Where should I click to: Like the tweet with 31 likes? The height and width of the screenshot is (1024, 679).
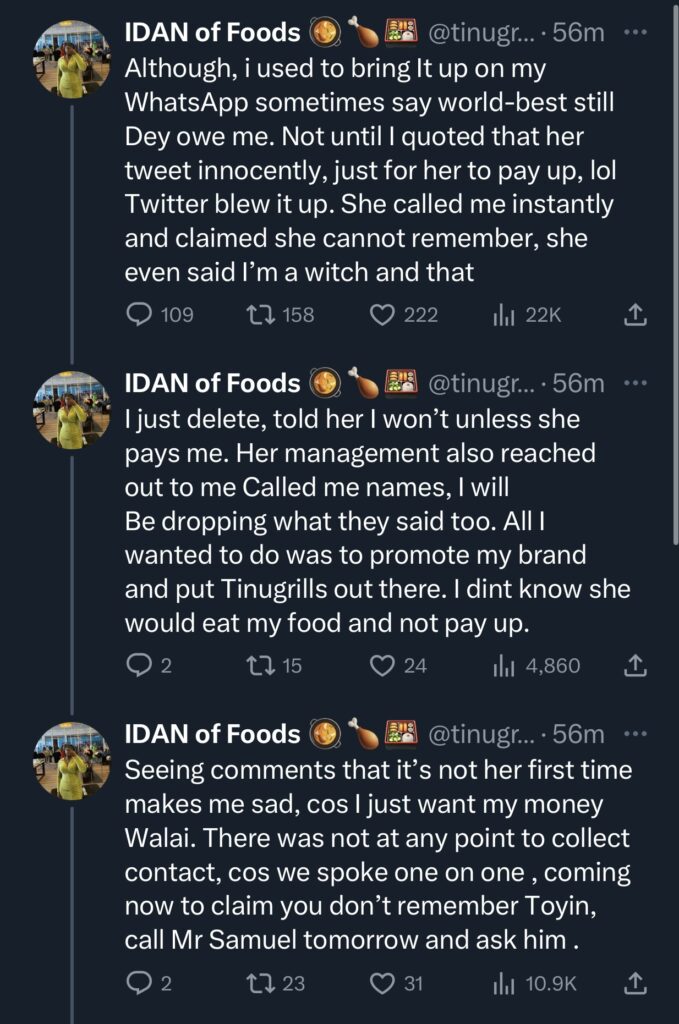[381, 984]
